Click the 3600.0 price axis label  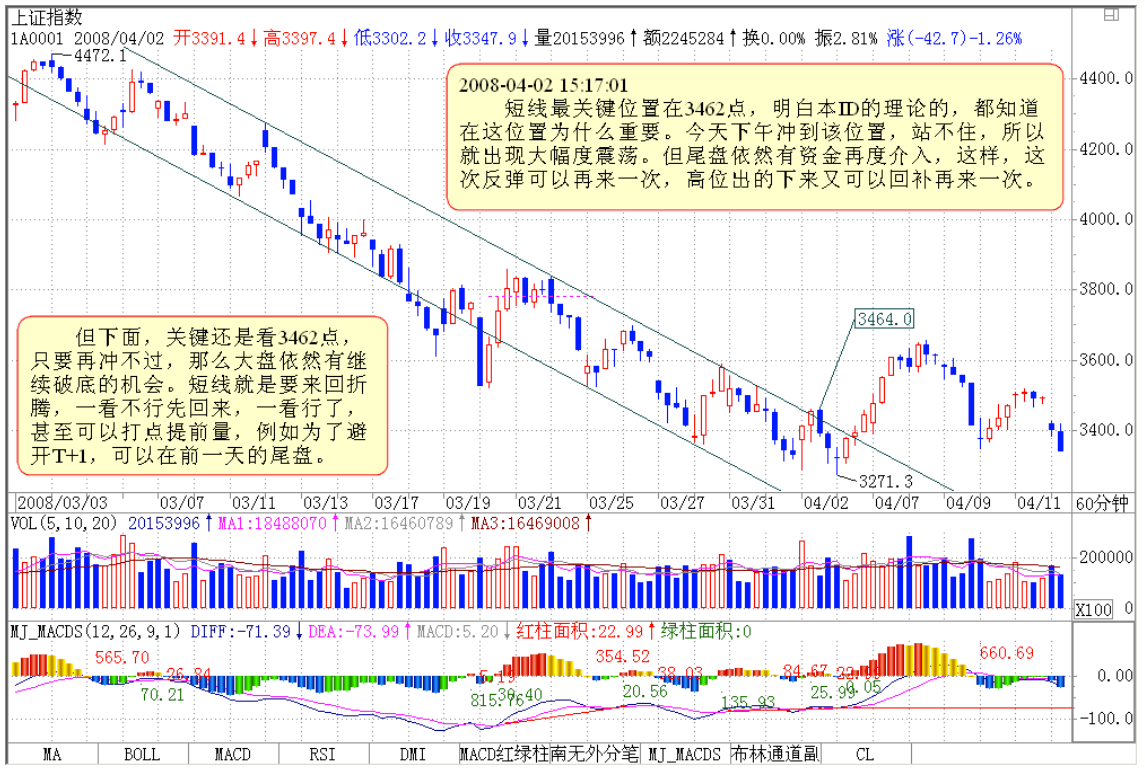click(x=1106, y=360)
